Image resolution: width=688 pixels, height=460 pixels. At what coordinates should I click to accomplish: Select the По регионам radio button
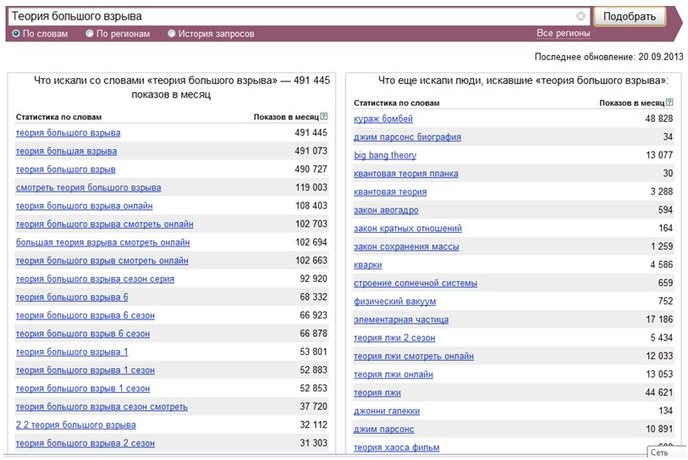[x=90, y=33]
